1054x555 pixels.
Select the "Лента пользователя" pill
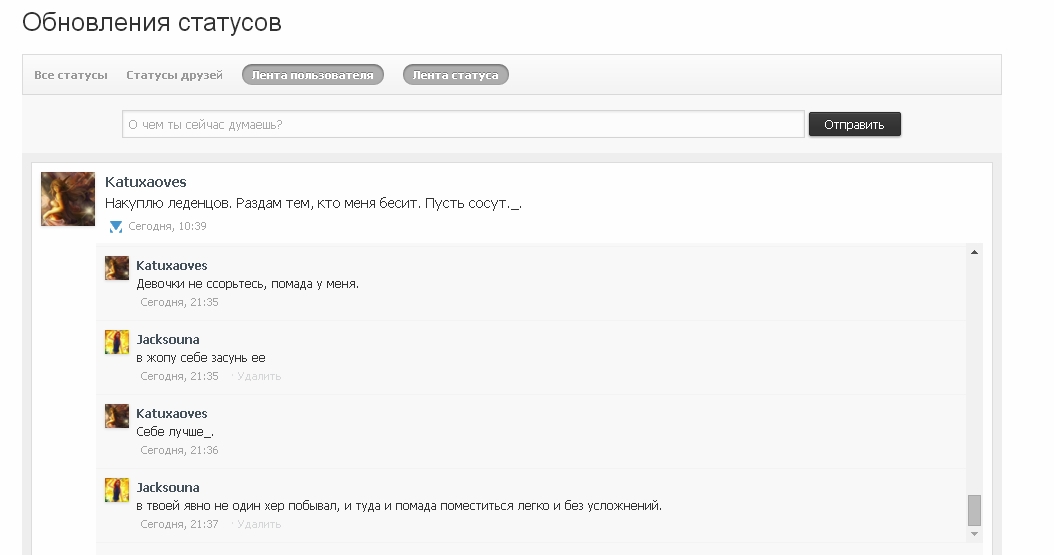(312, 75)
